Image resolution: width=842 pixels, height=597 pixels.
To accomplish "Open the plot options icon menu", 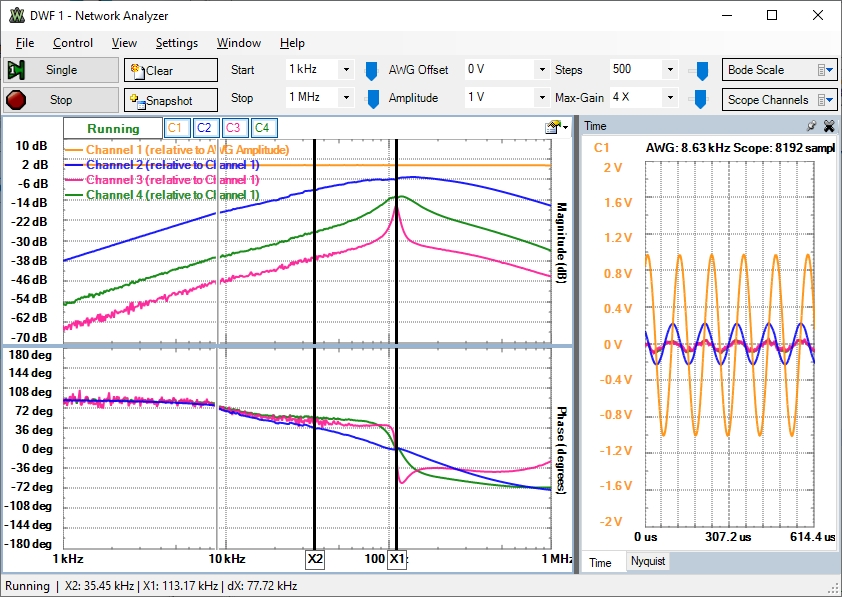I will pos(553,127).
